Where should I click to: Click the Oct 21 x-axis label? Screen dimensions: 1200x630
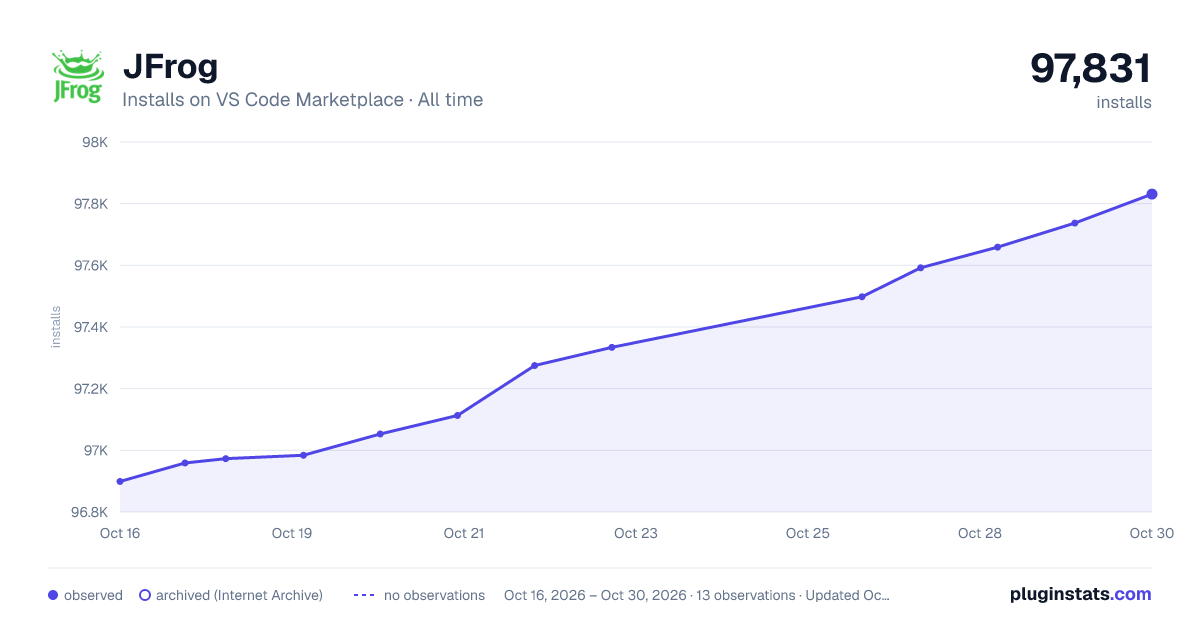coord(464,533)
